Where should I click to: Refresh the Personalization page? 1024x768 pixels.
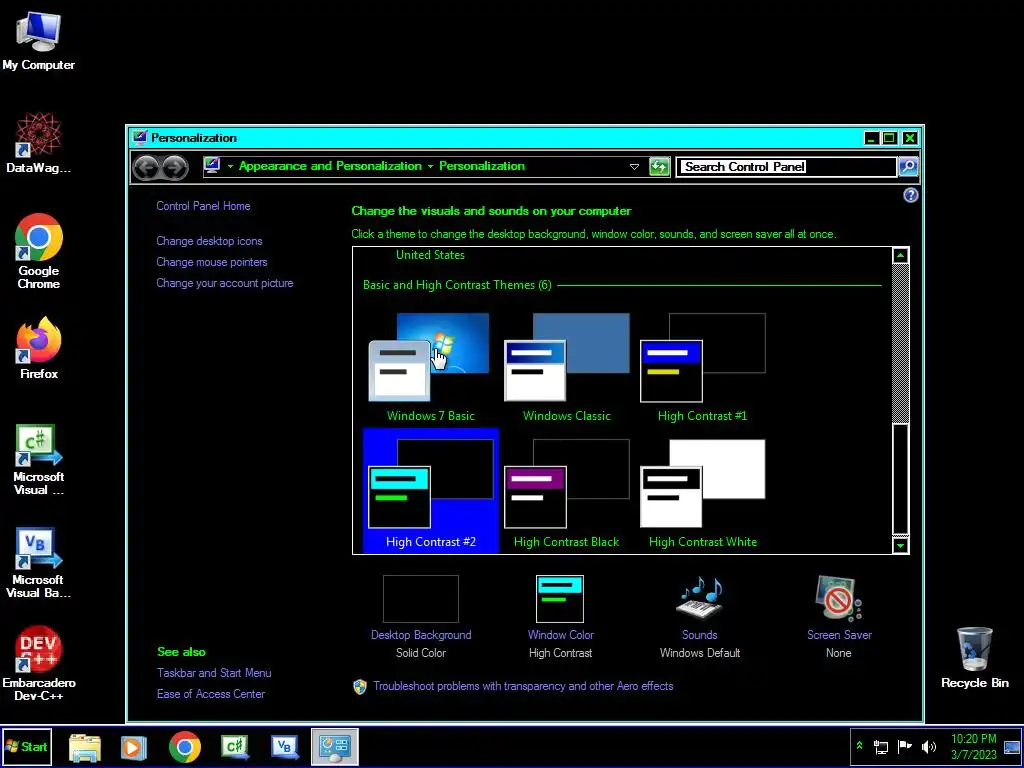(x=660, y=167)
